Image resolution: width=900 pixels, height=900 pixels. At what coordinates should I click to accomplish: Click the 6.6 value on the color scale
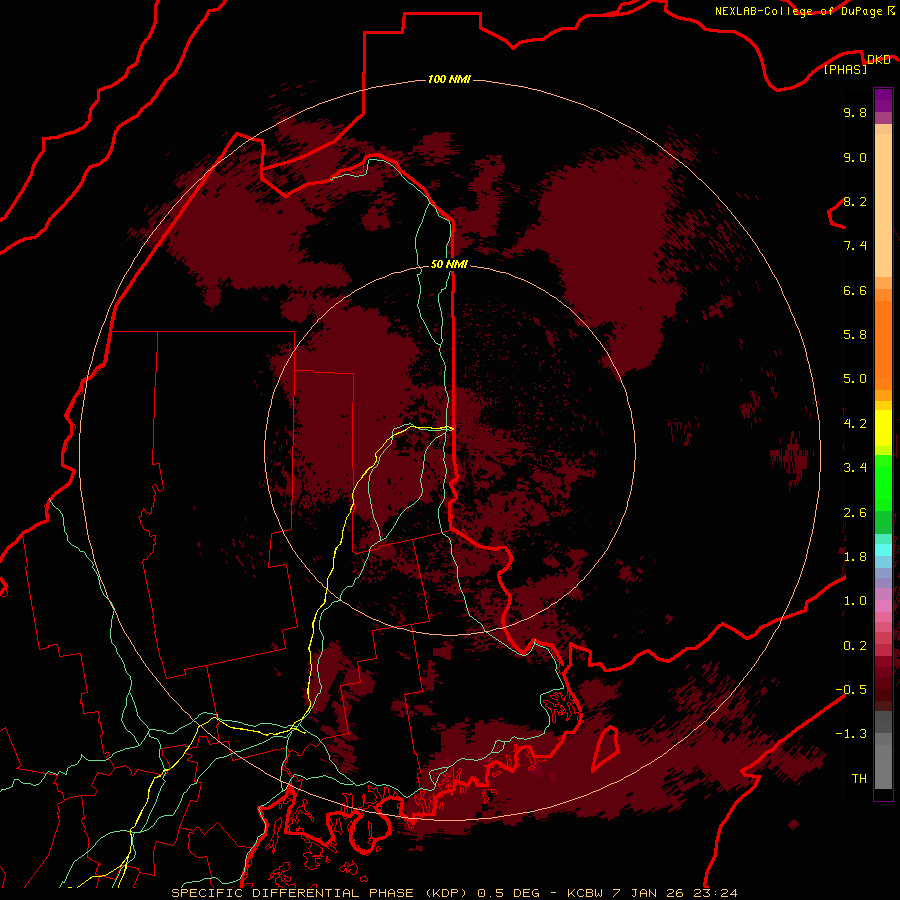pyautogui.click(x=855, y=290)
